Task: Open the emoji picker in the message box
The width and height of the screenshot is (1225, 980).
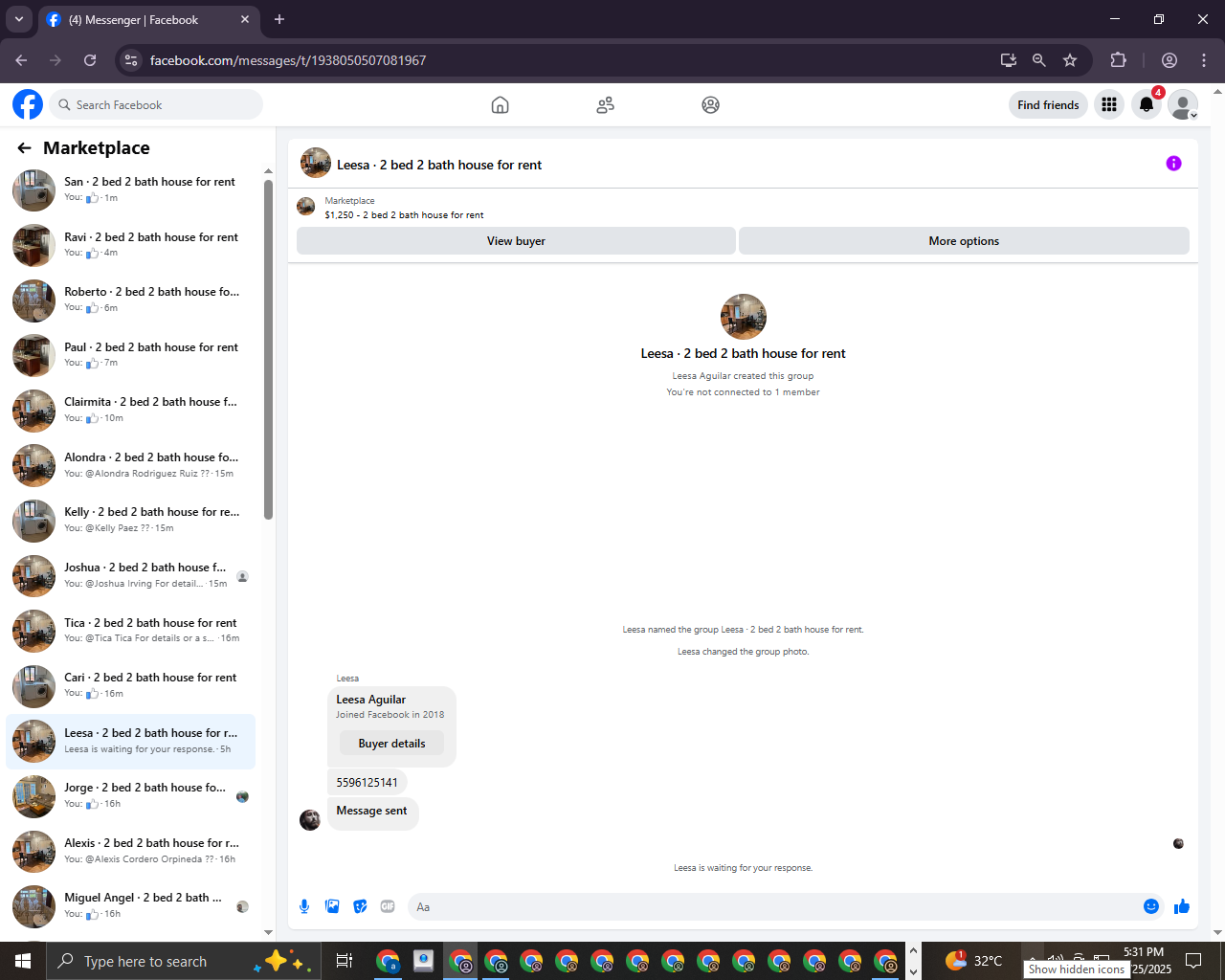Action: tap(1151, 906)
